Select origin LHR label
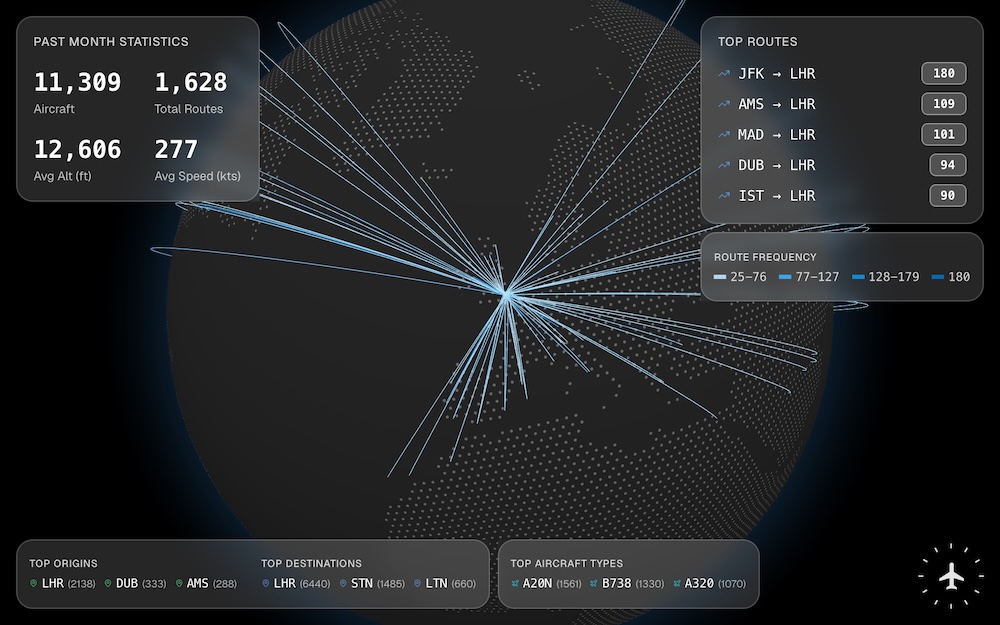The height and width of the screenshot is (625, 1000). 52,584
